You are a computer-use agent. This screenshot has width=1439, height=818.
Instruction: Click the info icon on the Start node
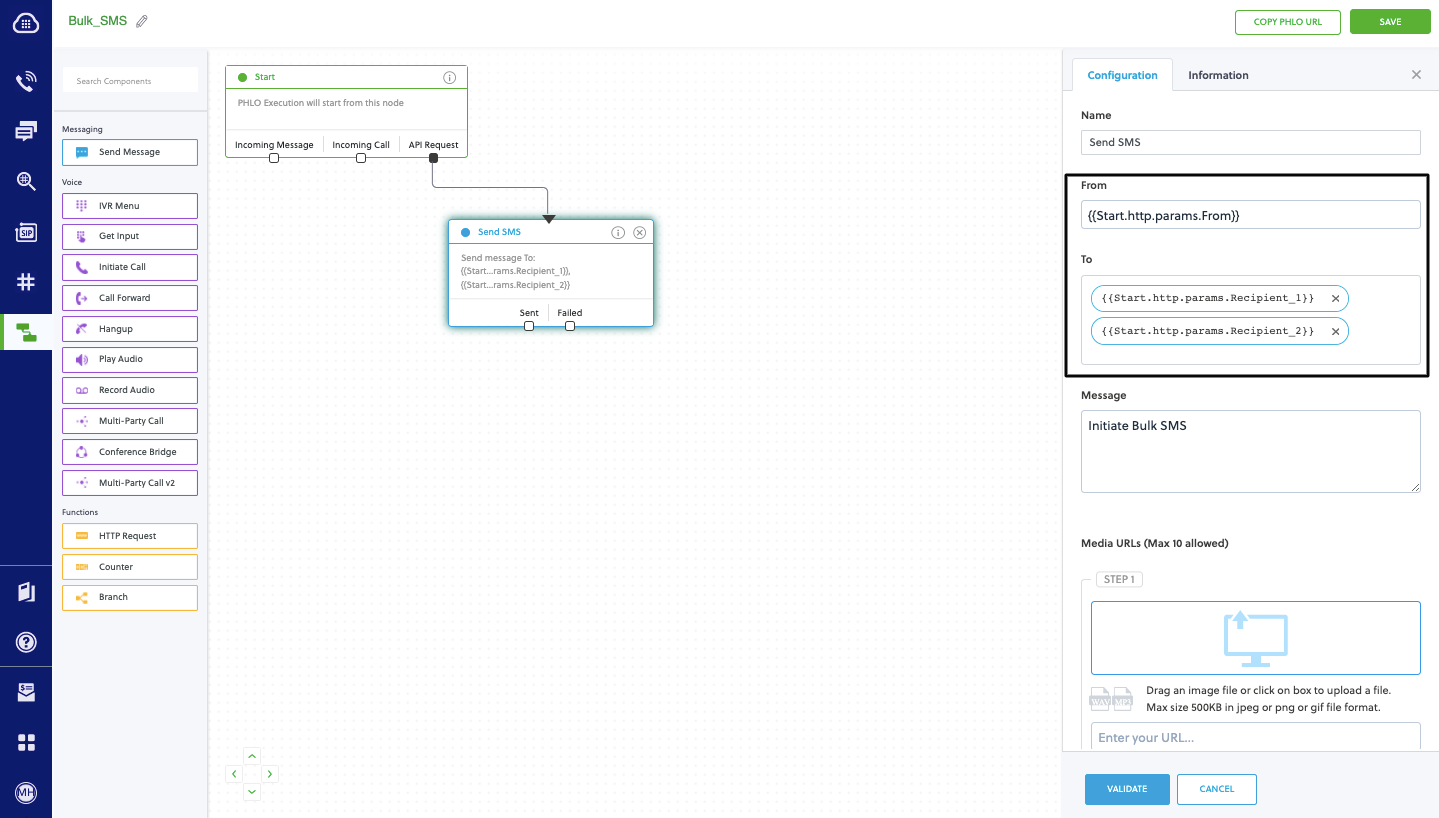click(449, 77)
